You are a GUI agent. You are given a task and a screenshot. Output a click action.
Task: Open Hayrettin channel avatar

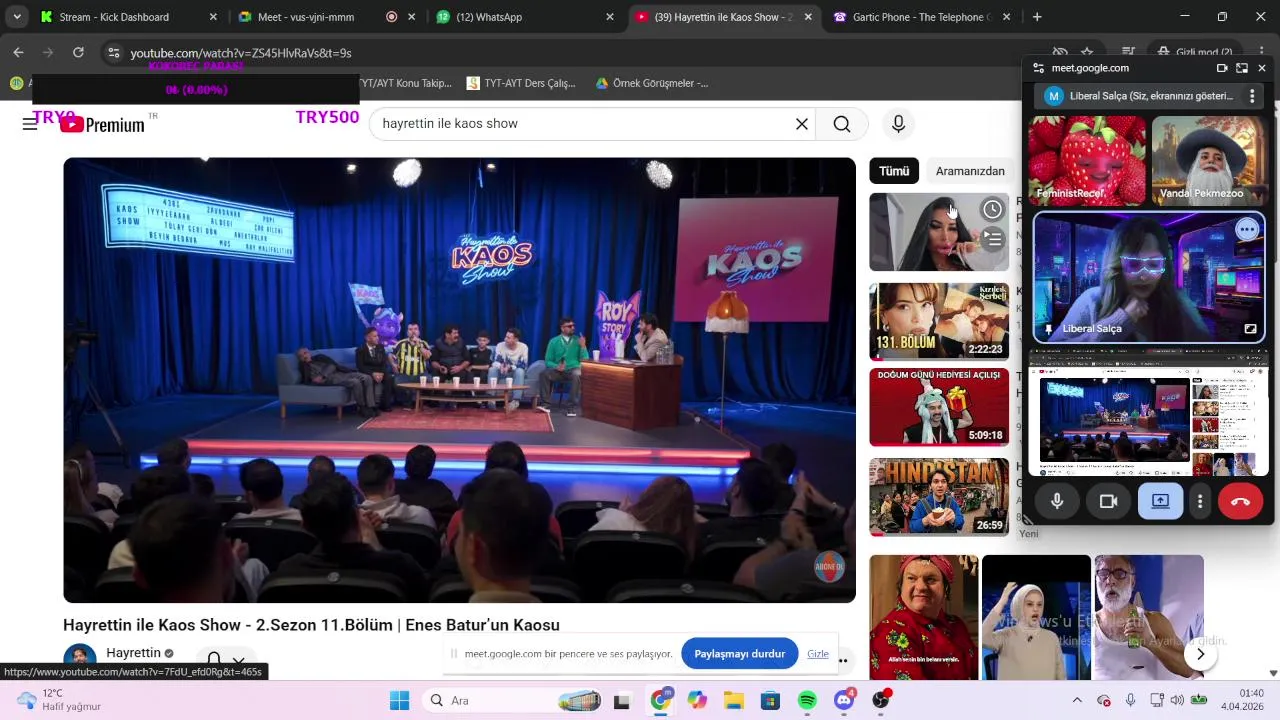click(80, 660)
